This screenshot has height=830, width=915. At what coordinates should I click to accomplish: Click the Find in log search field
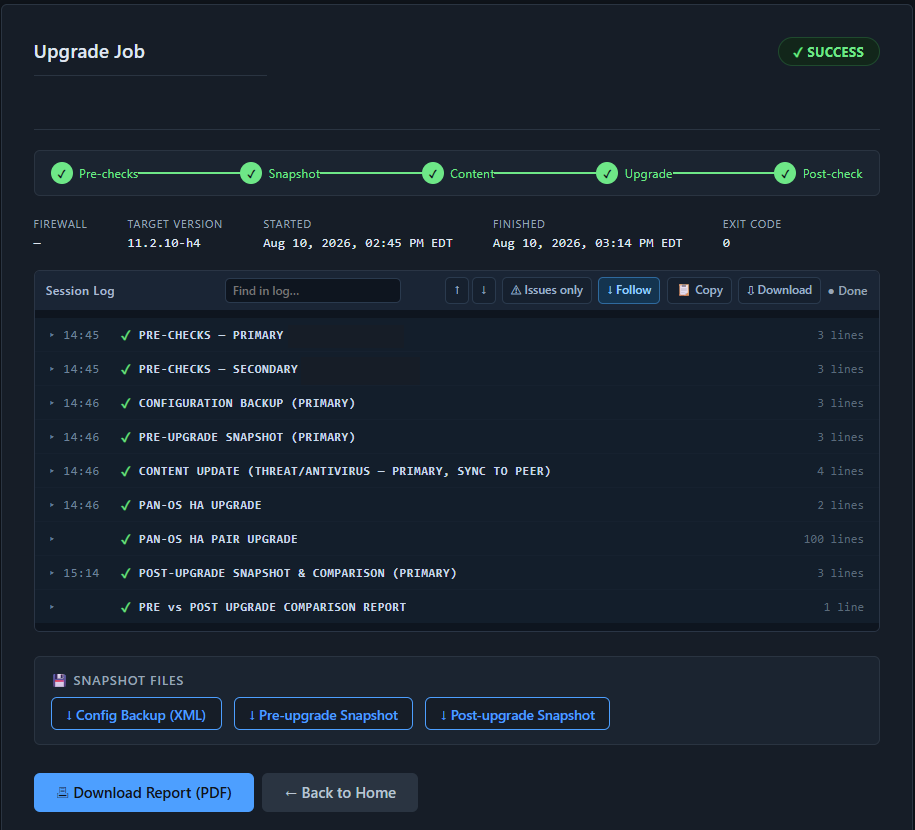(313, 291)
